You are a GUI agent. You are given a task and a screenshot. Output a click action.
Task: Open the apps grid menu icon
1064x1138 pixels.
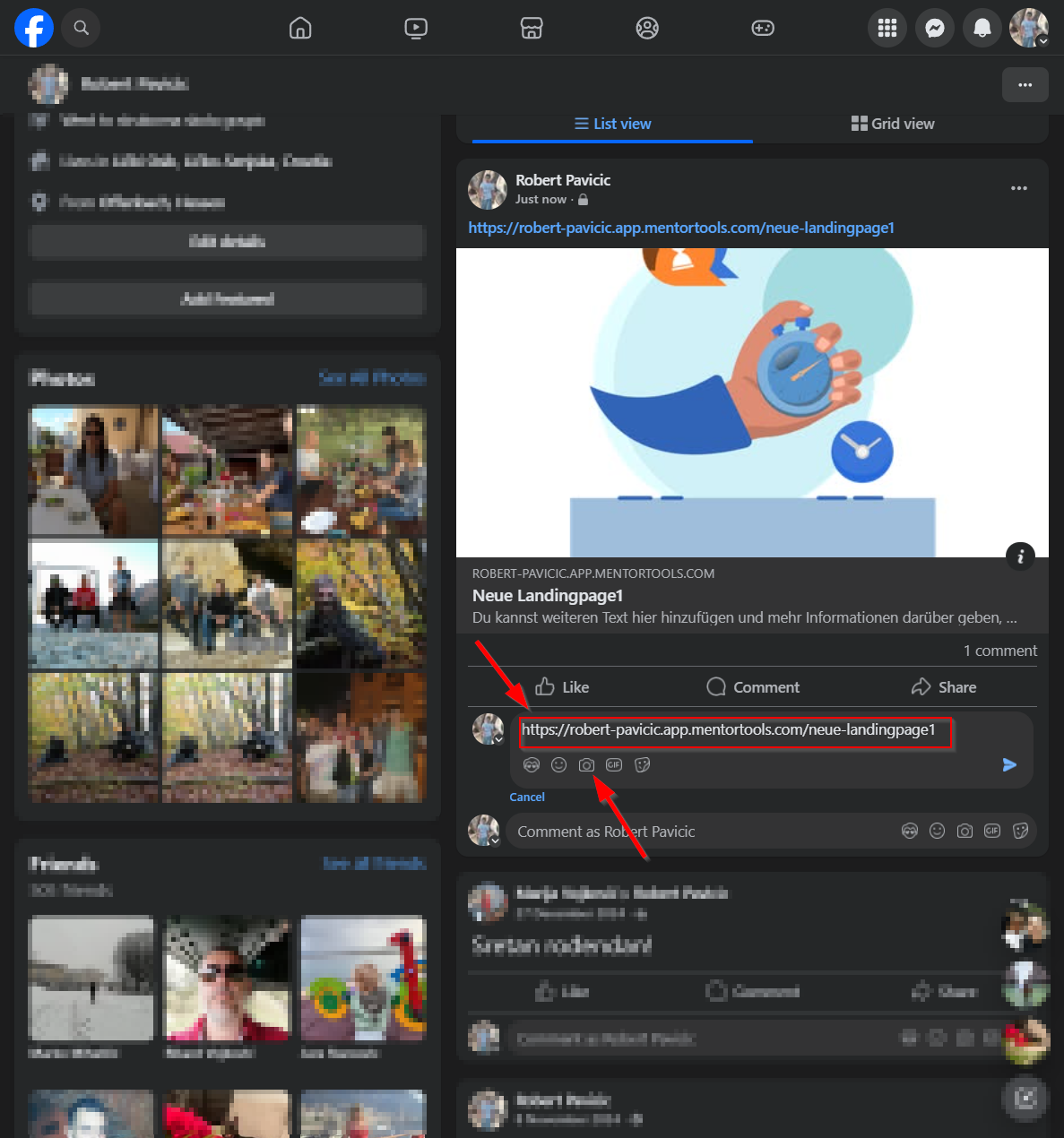tap(887, 29)
